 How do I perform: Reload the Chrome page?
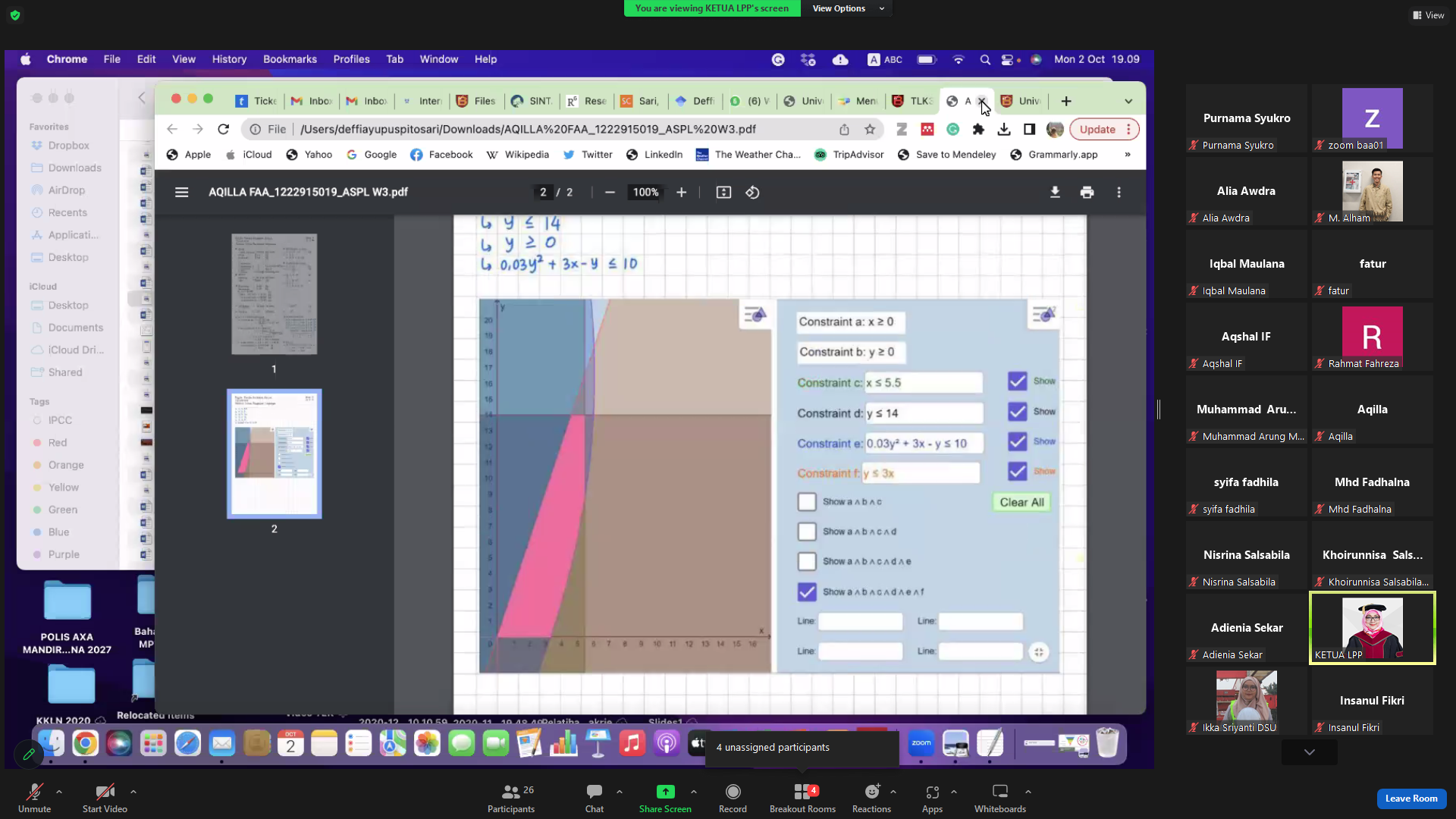coord(223,130)
